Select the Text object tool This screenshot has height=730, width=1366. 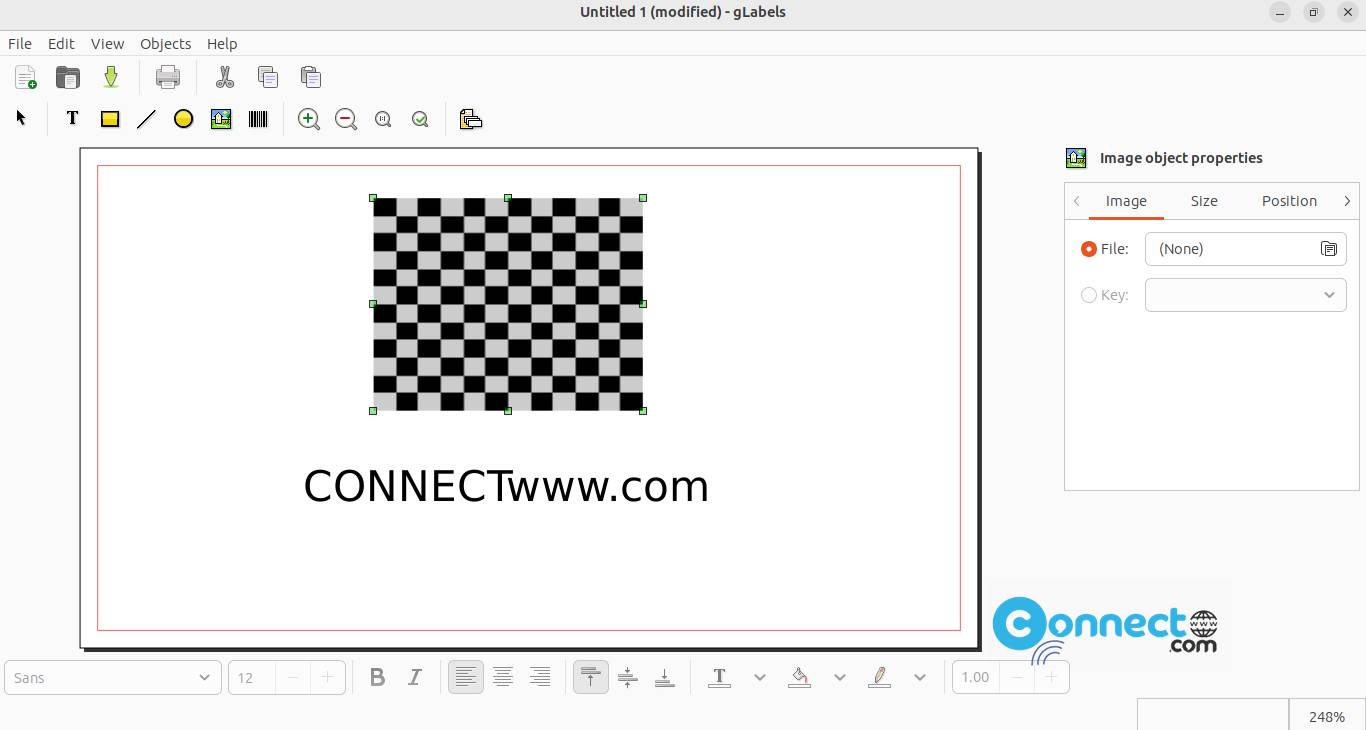click(72, 118)
